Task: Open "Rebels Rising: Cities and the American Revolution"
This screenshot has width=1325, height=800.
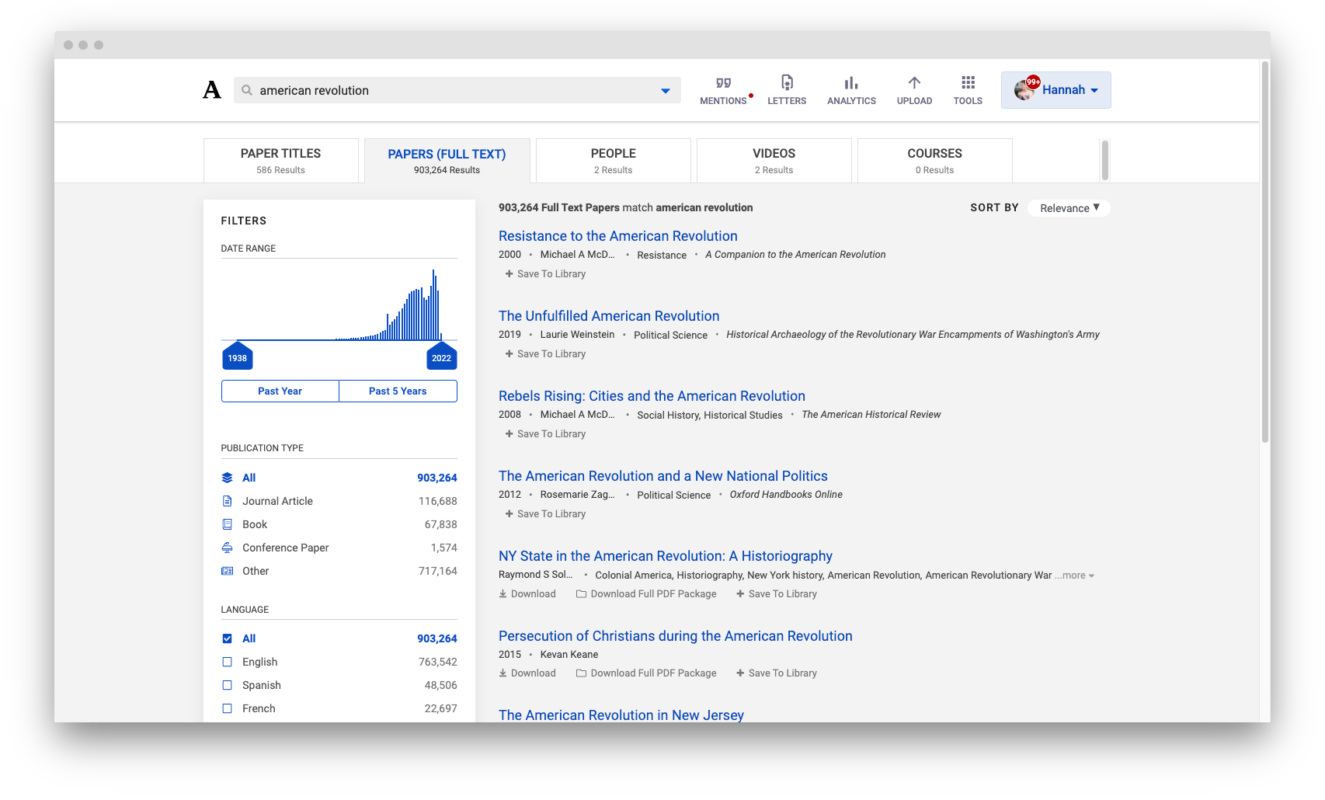Action: (x=651, y=396)
